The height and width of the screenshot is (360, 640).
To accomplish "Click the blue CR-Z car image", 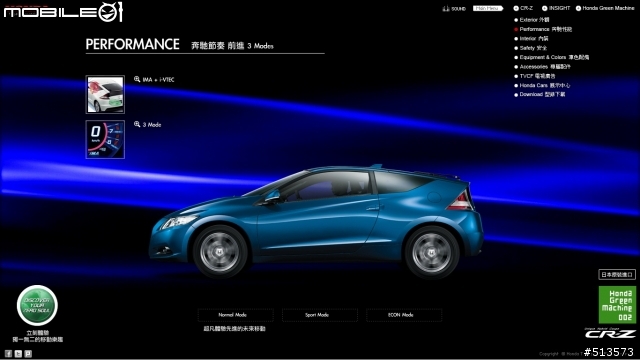I will pyautogui.click(x=316, y=221).
